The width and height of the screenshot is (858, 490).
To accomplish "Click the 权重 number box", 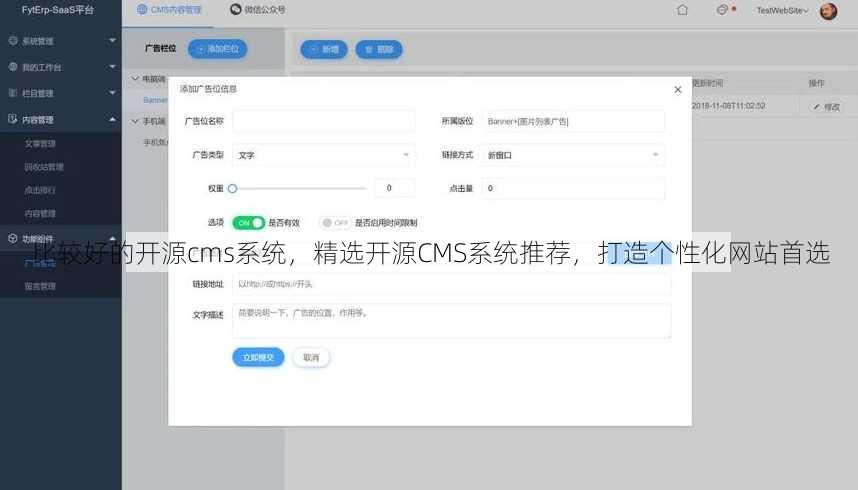I will point(395,188).
